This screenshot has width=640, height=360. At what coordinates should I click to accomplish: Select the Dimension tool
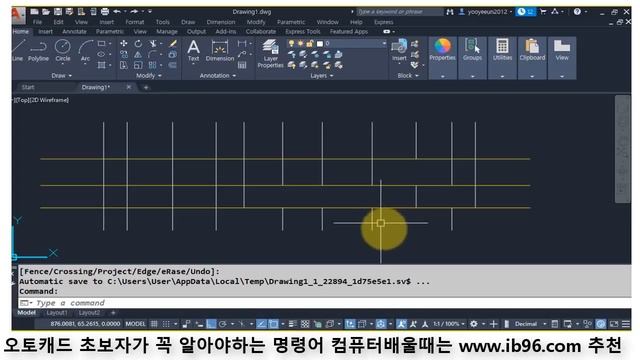[x=220, y=51]
